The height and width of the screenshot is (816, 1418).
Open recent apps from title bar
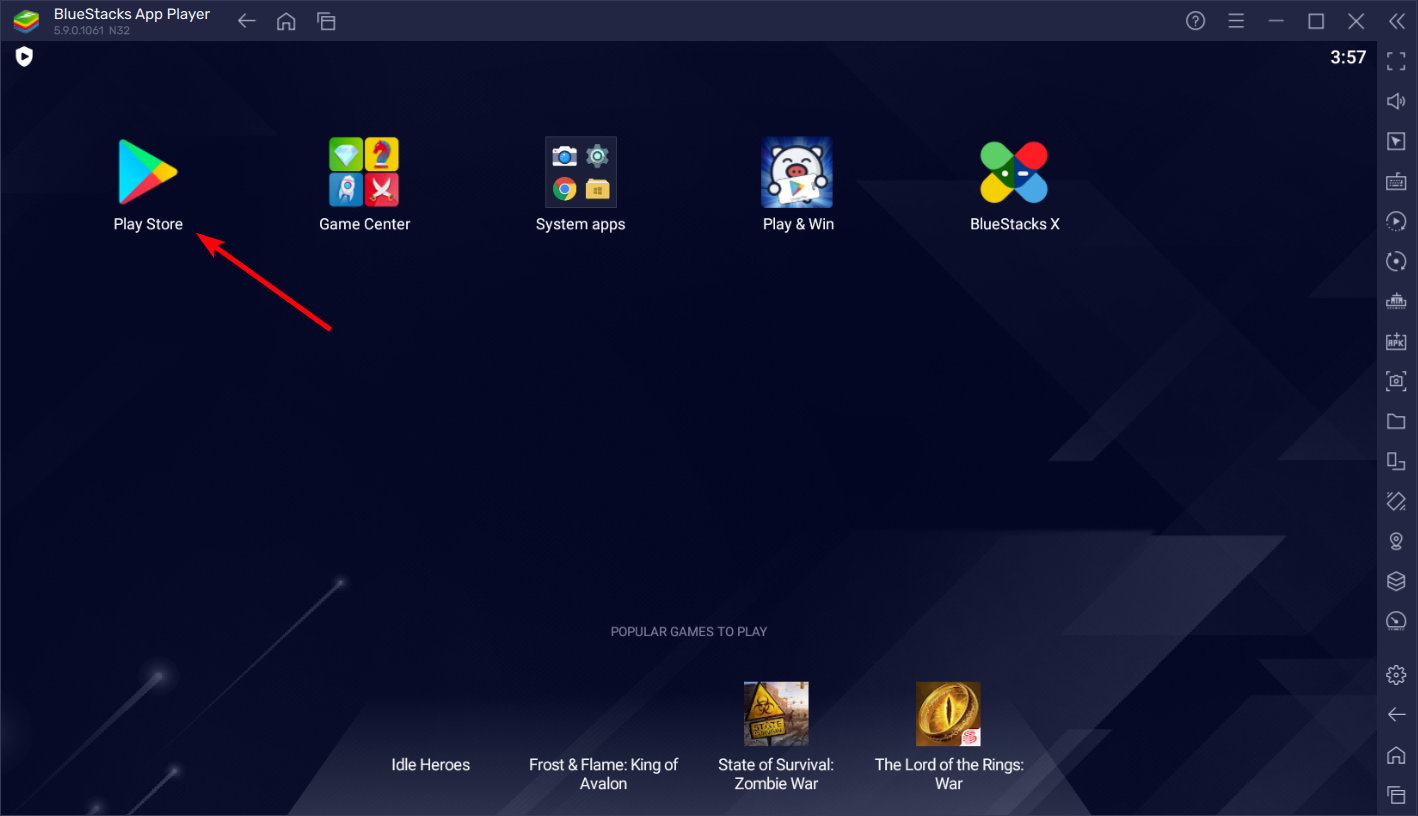(325, 21)
